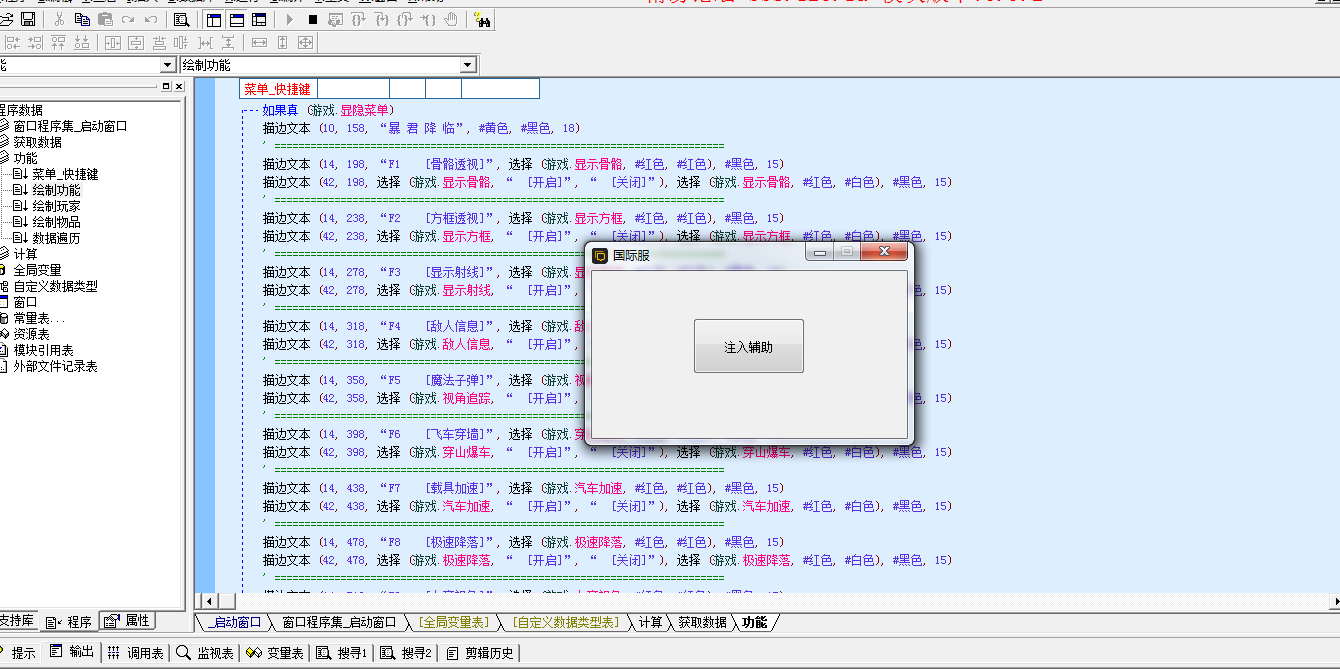This screenshot has height=669, width=1340.
Task: Click the Cut scissors icon
Action: click(x=59, y=19)
